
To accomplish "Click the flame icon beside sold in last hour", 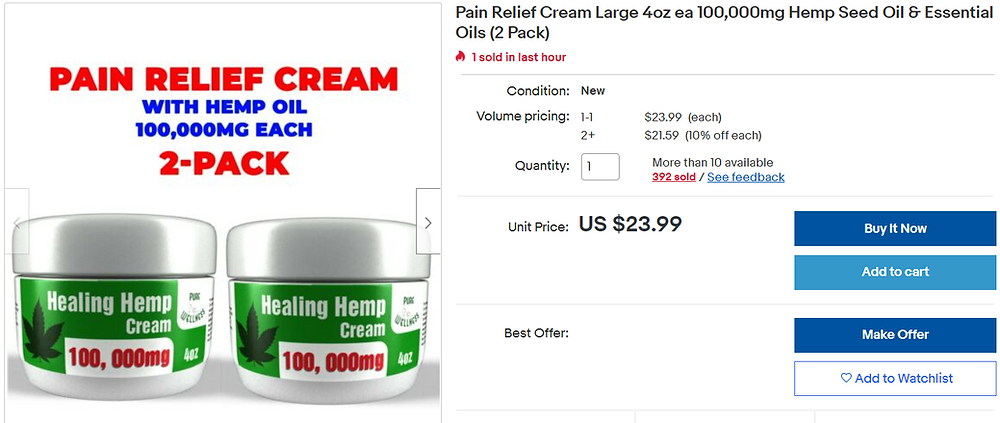I will pyautogui.click(x=460, y=57).
